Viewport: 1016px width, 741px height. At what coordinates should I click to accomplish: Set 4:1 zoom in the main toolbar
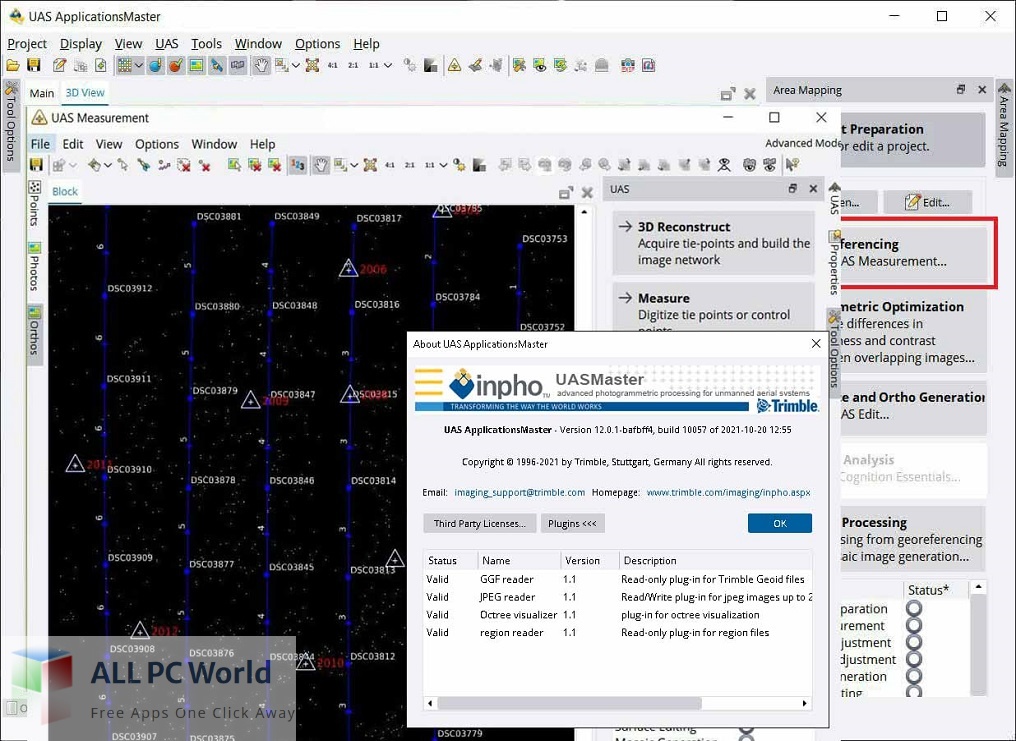[x=332, y=65]
